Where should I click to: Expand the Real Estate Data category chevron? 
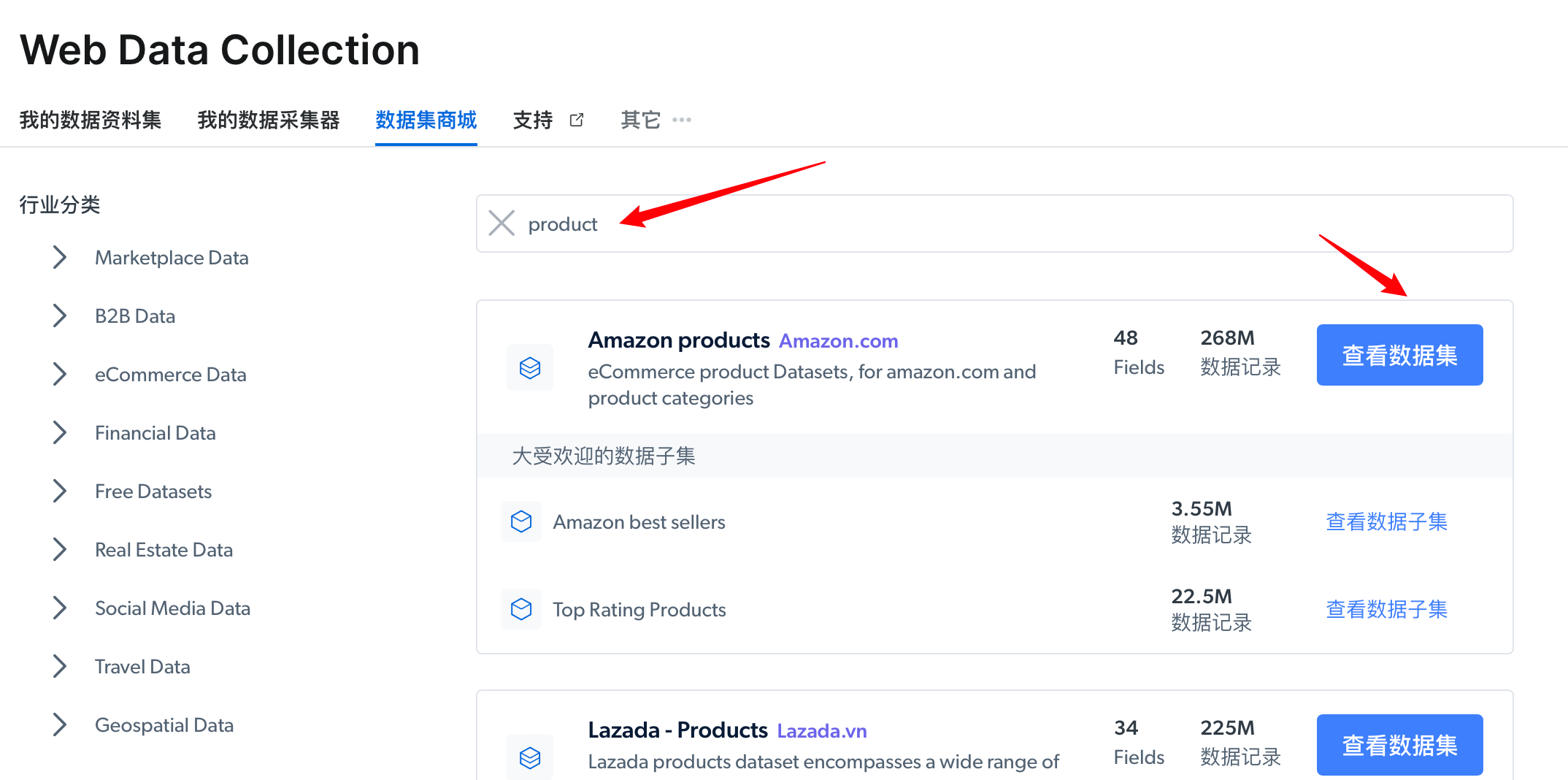[x=60, y=549]
